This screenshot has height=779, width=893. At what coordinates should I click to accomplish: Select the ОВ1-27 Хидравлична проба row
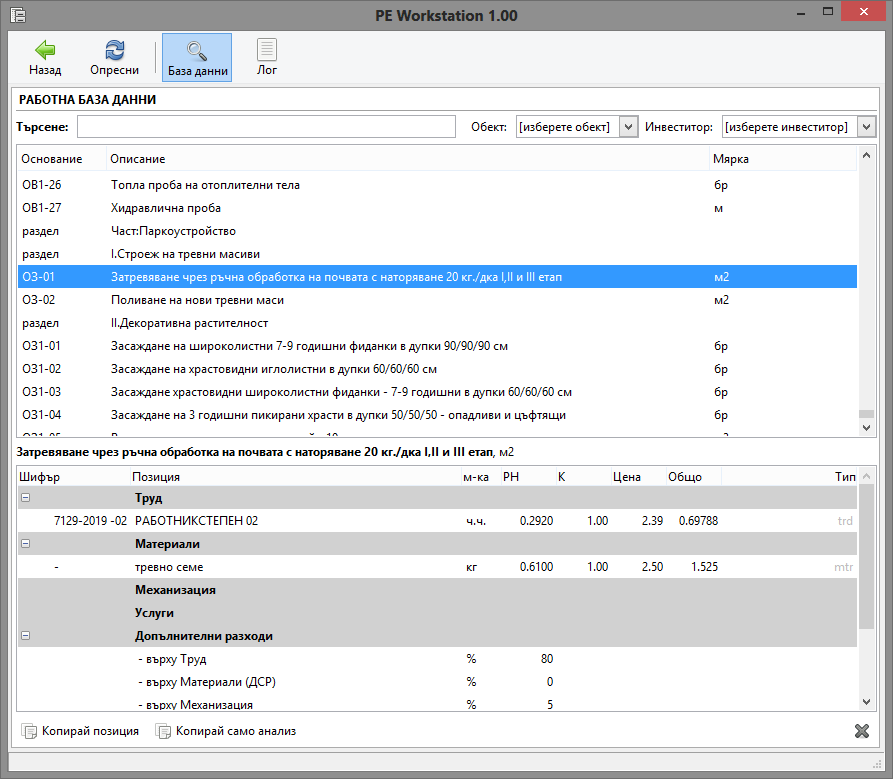point(165,208)
